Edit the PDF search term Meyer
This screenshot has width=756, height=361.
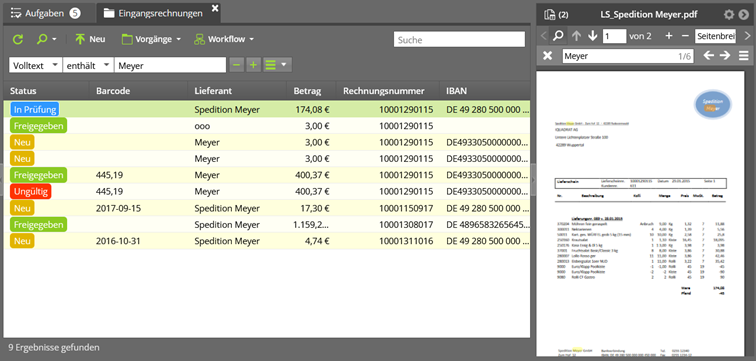(628, 56)
